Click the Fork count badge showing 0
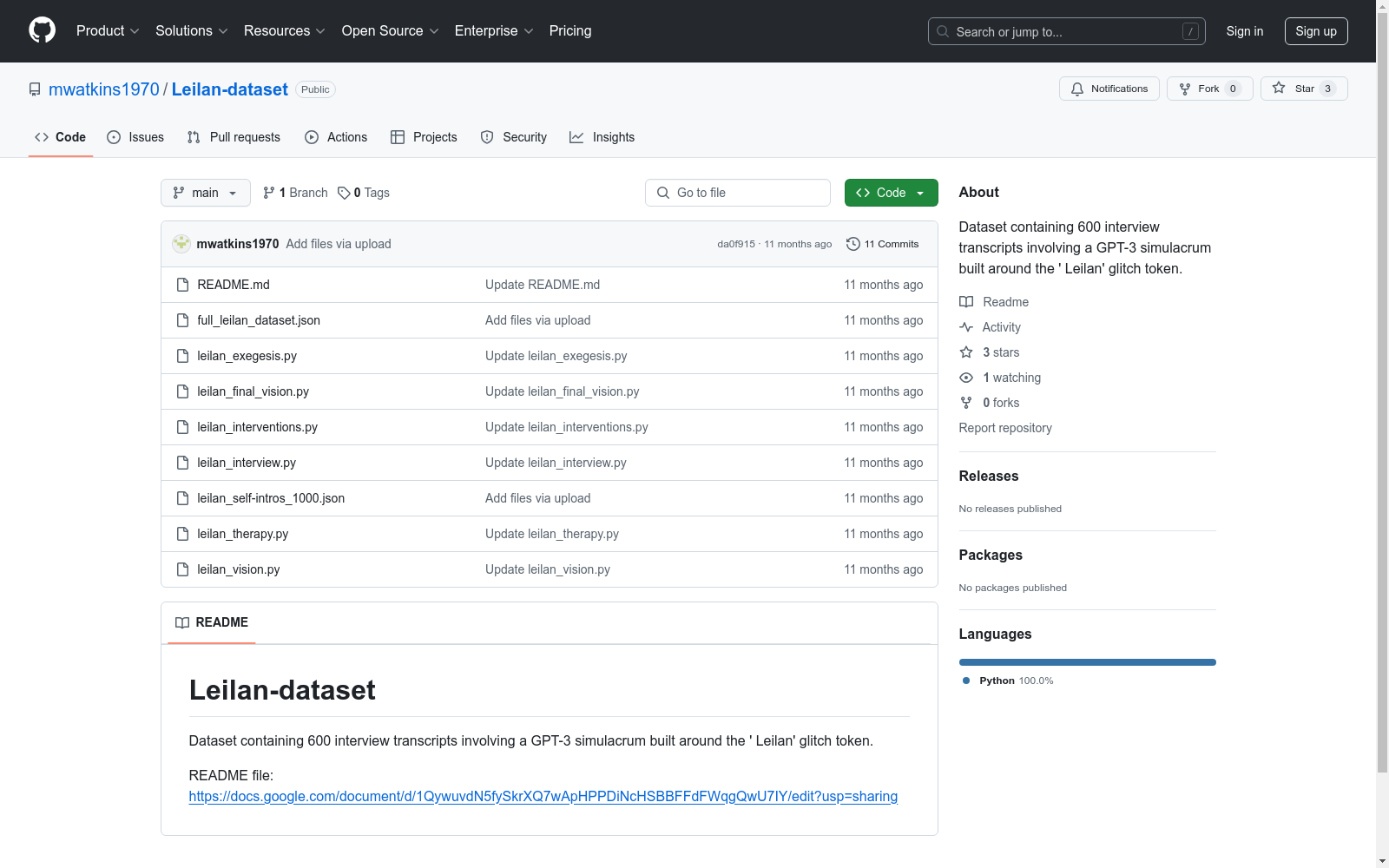Screen dimensions: 1389x868 pyautogui.click(x=1233, y=89)
